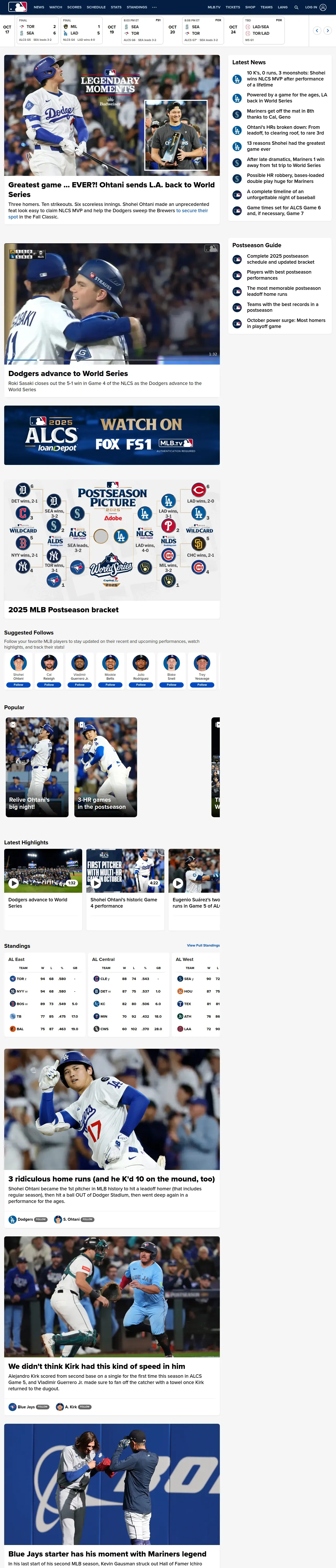Open the MIL vs LAD final scorecard

[x=81, y=30]
